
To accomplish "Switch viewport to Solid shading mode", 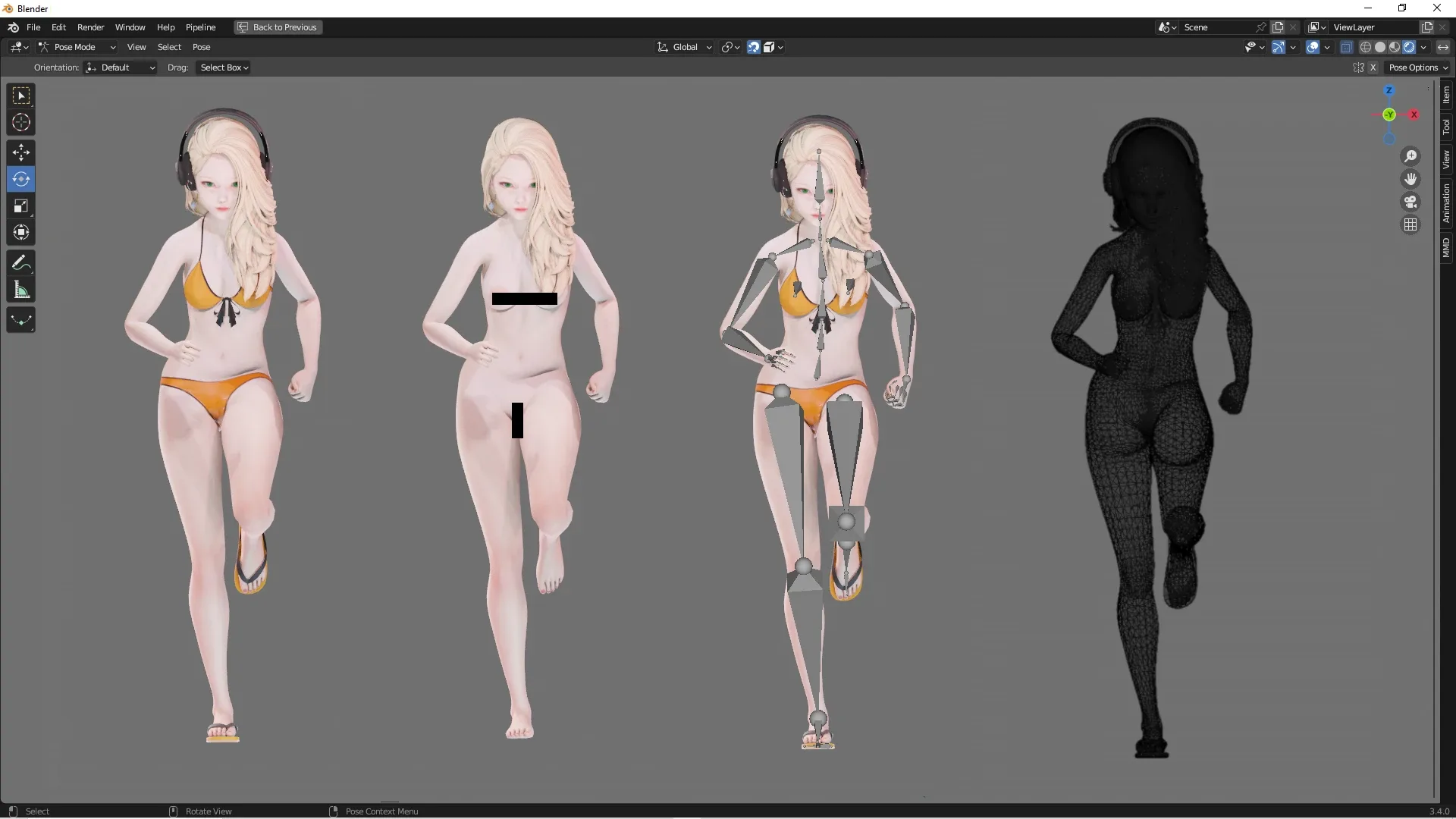I will (x=1381, y=46).
